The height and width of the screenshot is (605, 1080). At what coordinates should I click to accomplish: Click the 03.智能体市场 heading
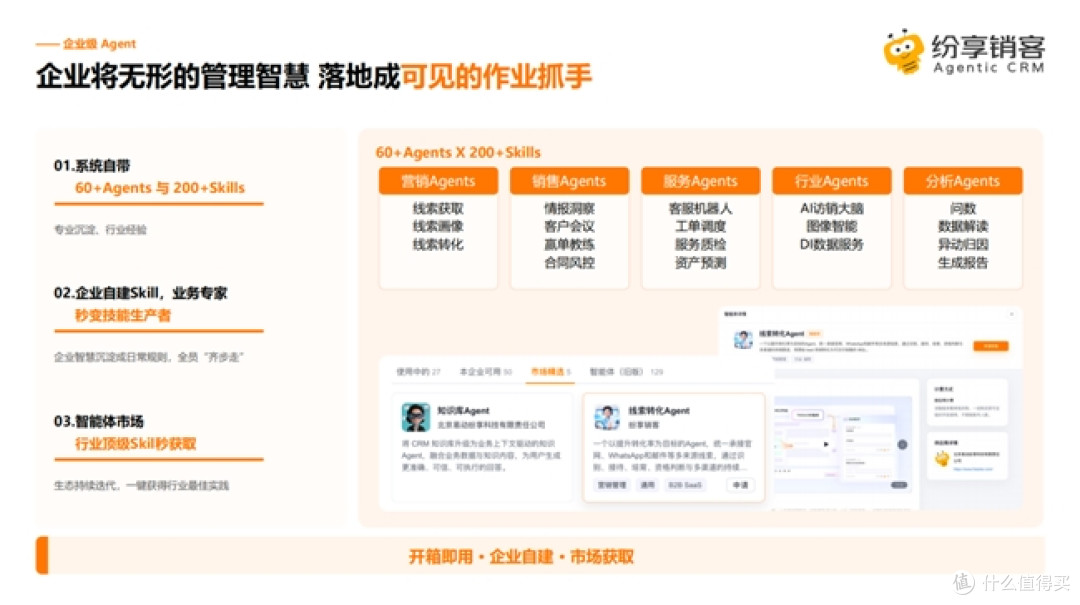(x=98, y=421)
